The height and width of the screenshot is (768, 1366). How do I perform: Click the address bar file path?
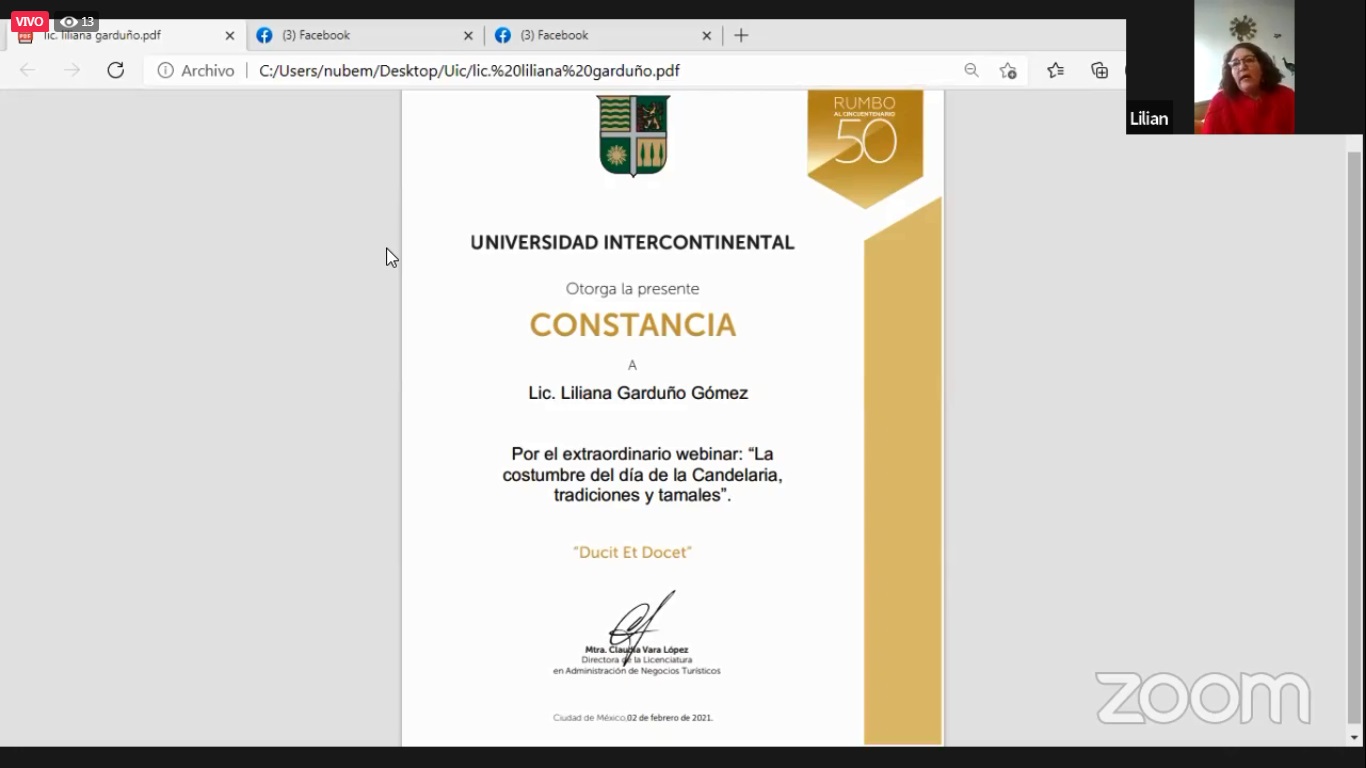469,71
